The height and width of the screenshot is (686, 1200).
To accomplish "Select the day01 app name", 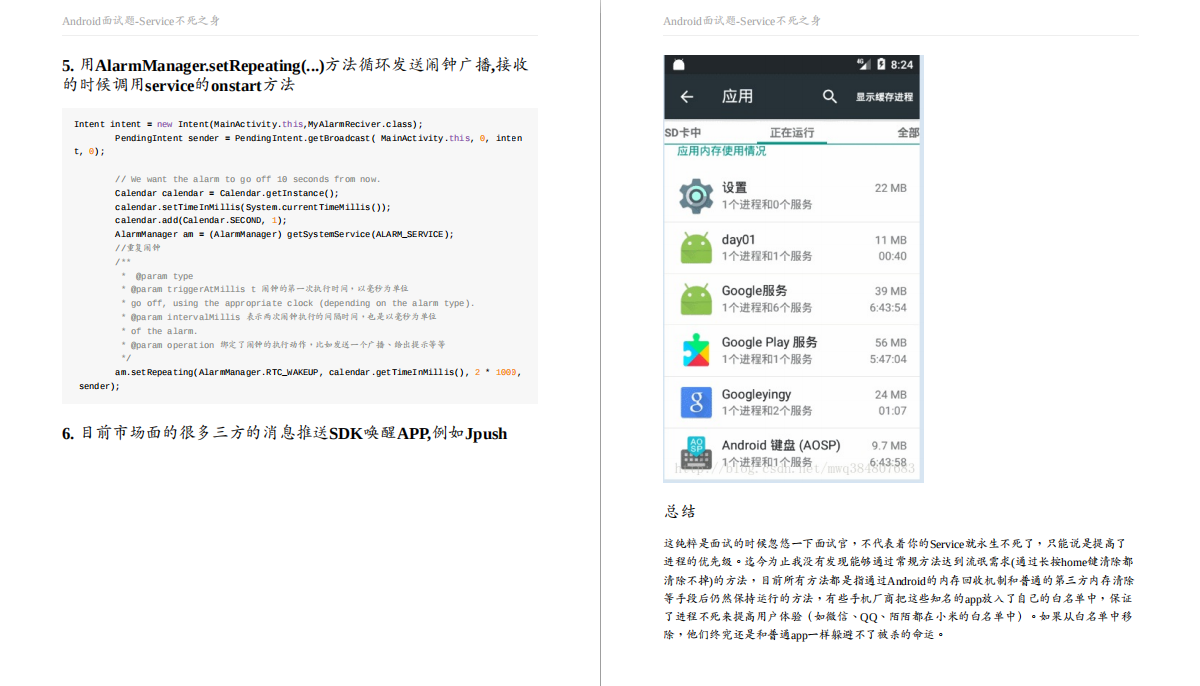I will coord(739,239).
